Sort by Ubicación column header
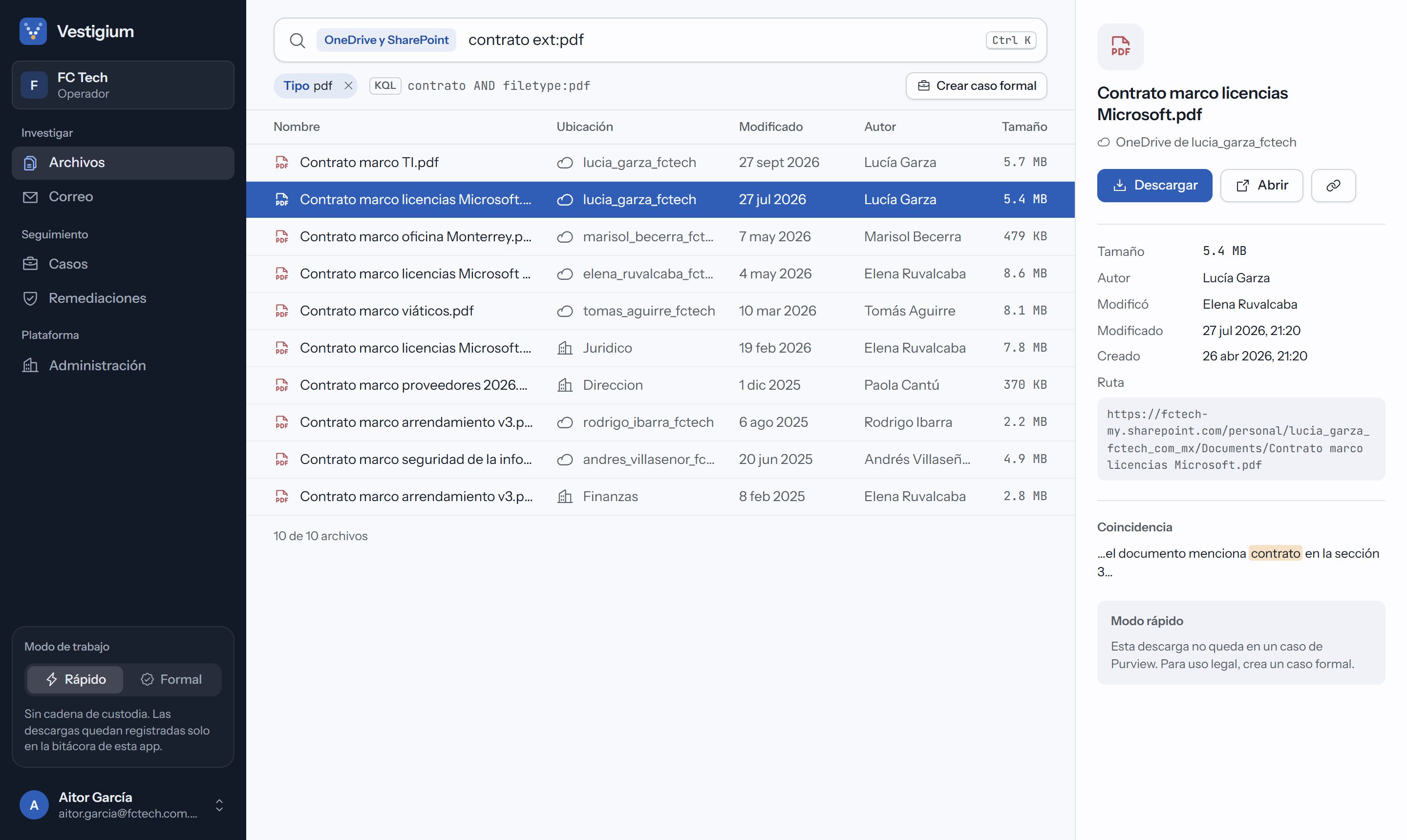 584,127
